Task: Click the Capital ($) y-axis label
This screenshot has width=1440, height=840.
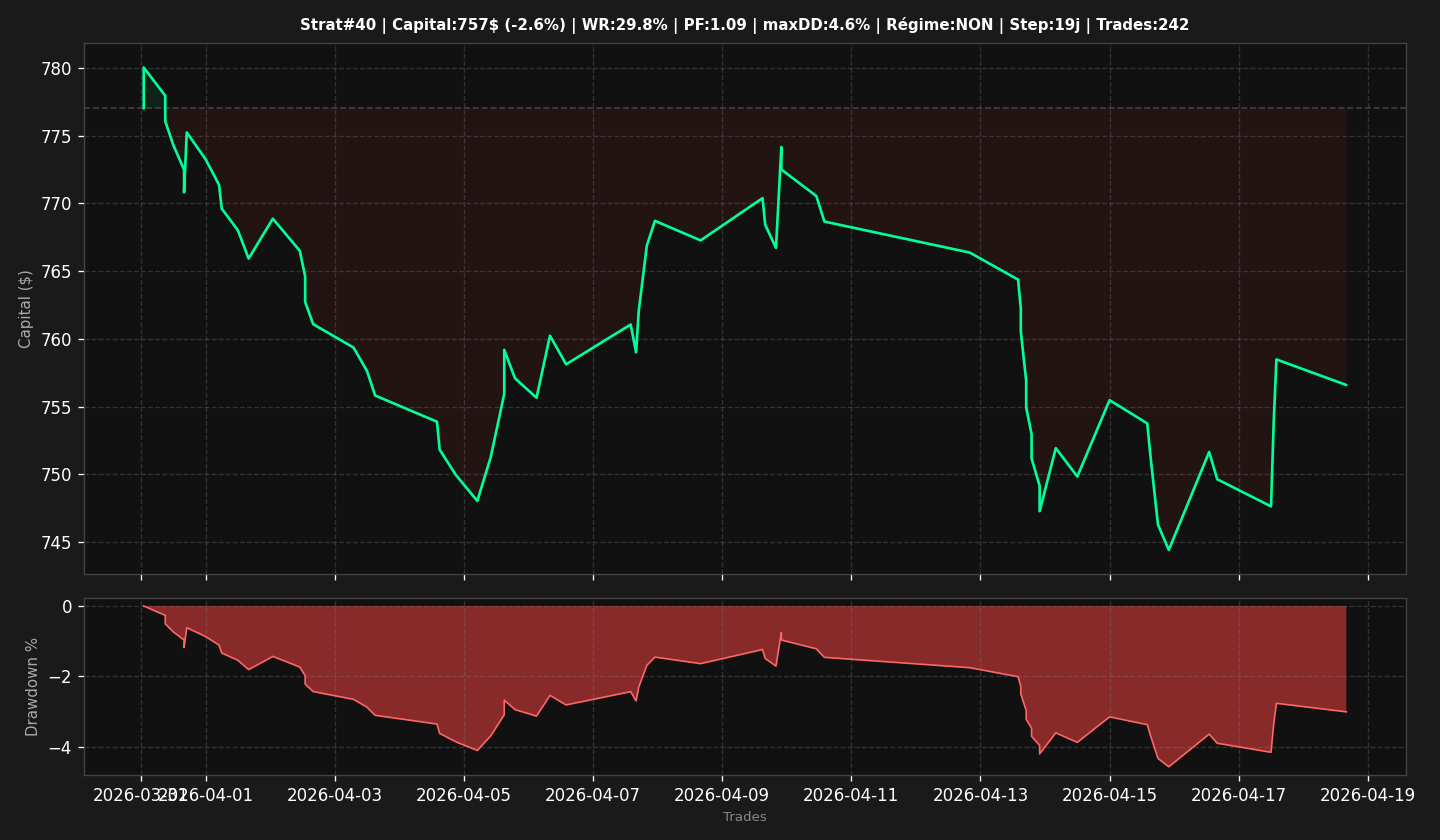Action: pos(26,309)
